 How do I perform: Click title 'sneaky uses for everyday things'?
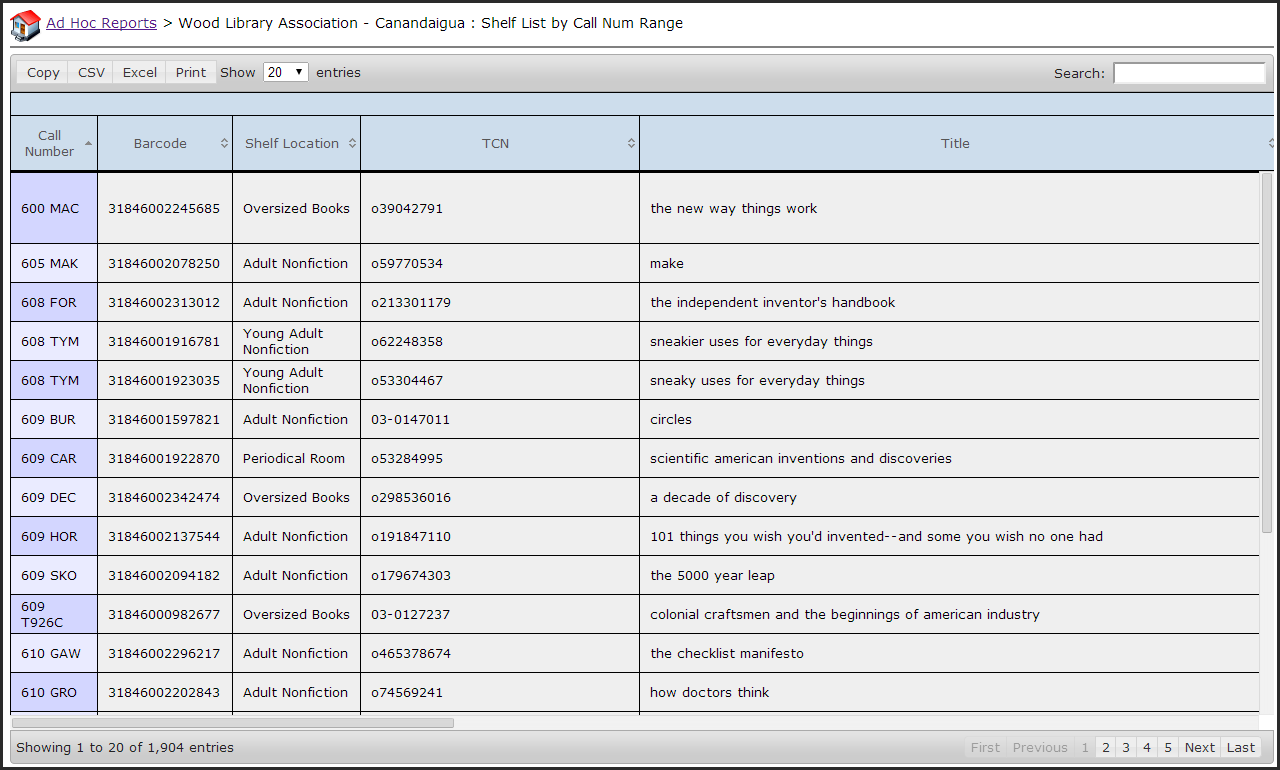point(757,381)
